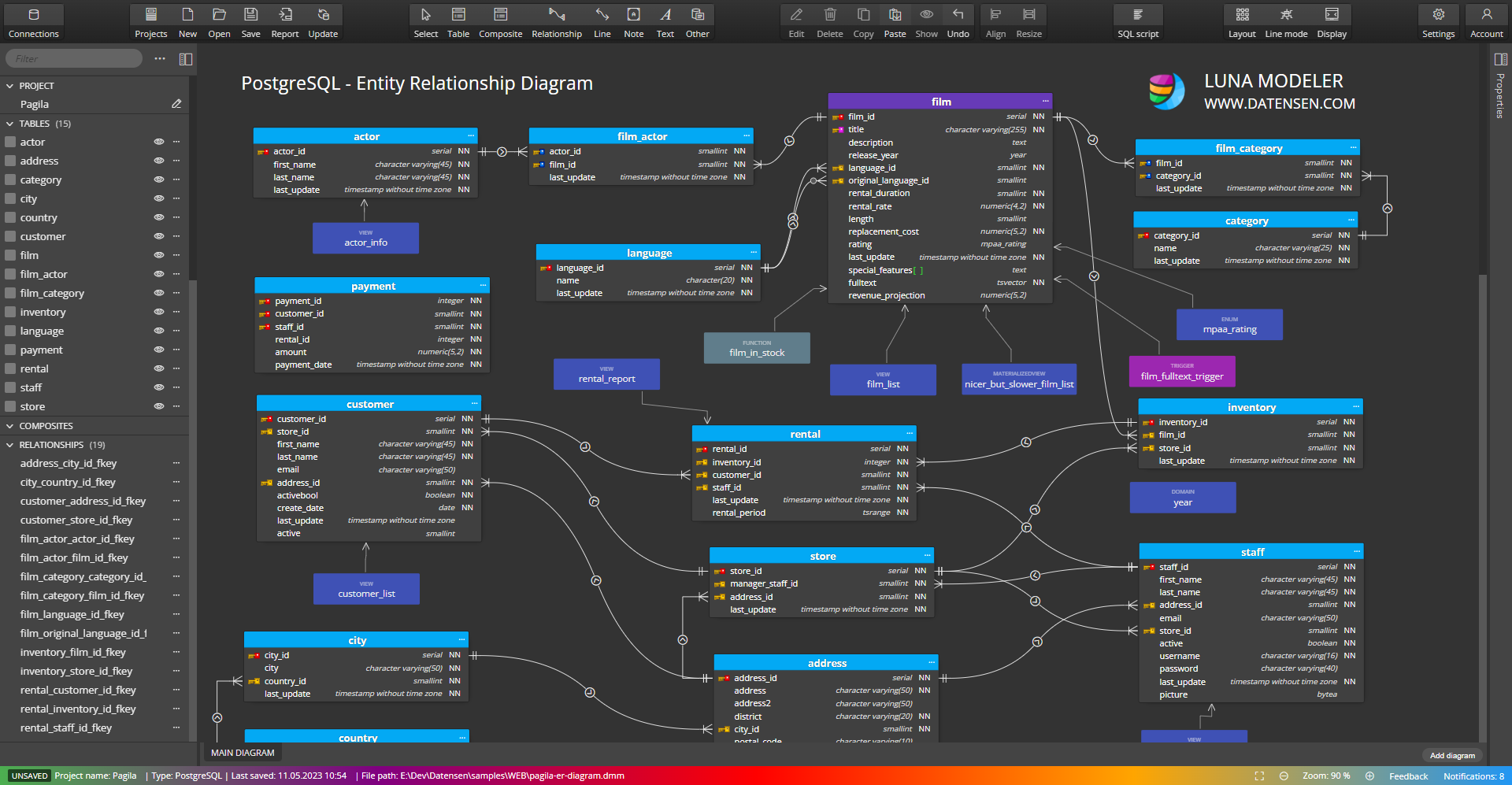Adjust the zoom level control showing 90%
Screen dimensions: 1512x785
(x=1327, y=776)
